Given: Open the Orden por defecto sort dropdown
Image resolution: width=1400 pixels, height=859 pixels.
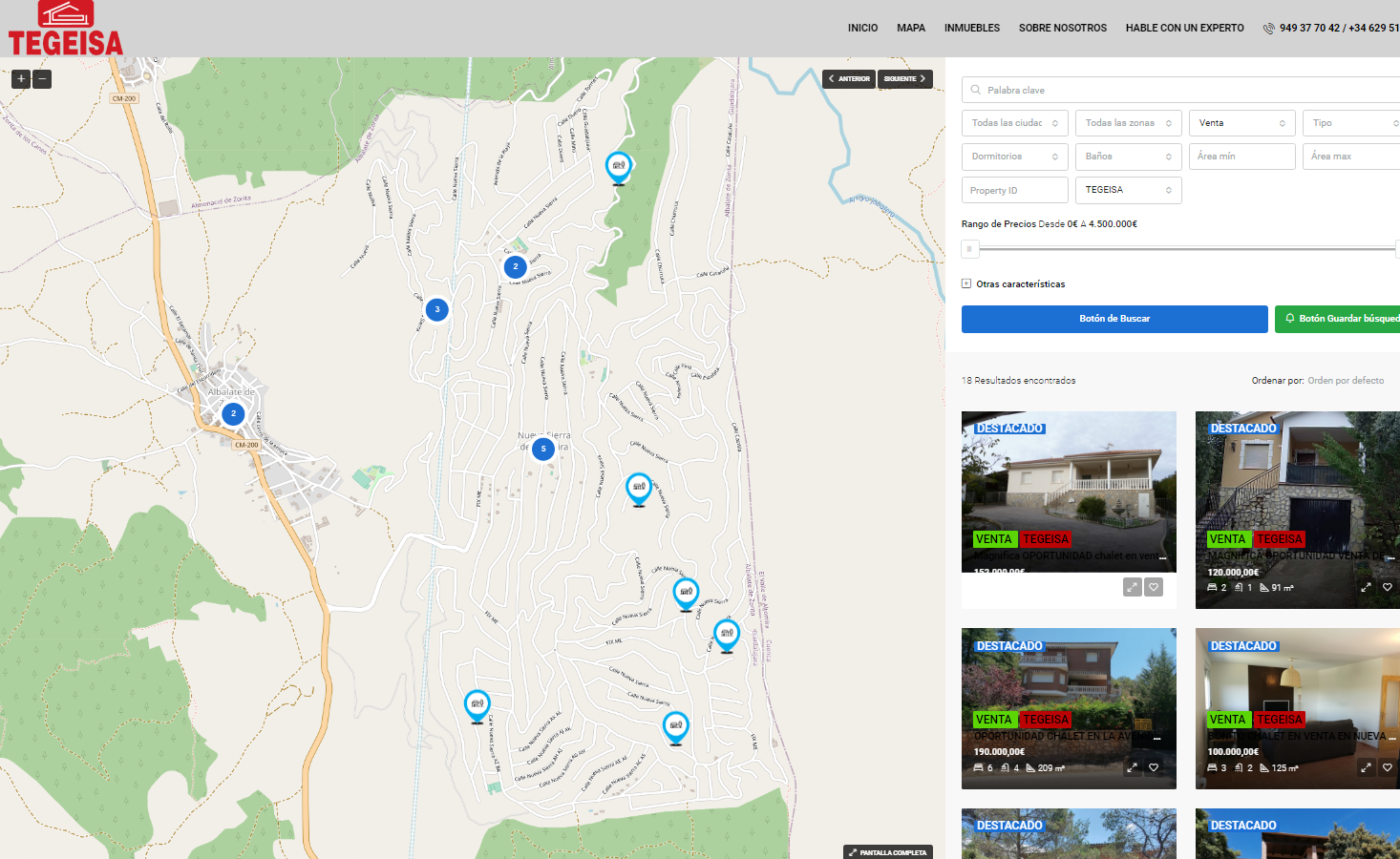Looking at the screenshot, I should (1346, 381).
